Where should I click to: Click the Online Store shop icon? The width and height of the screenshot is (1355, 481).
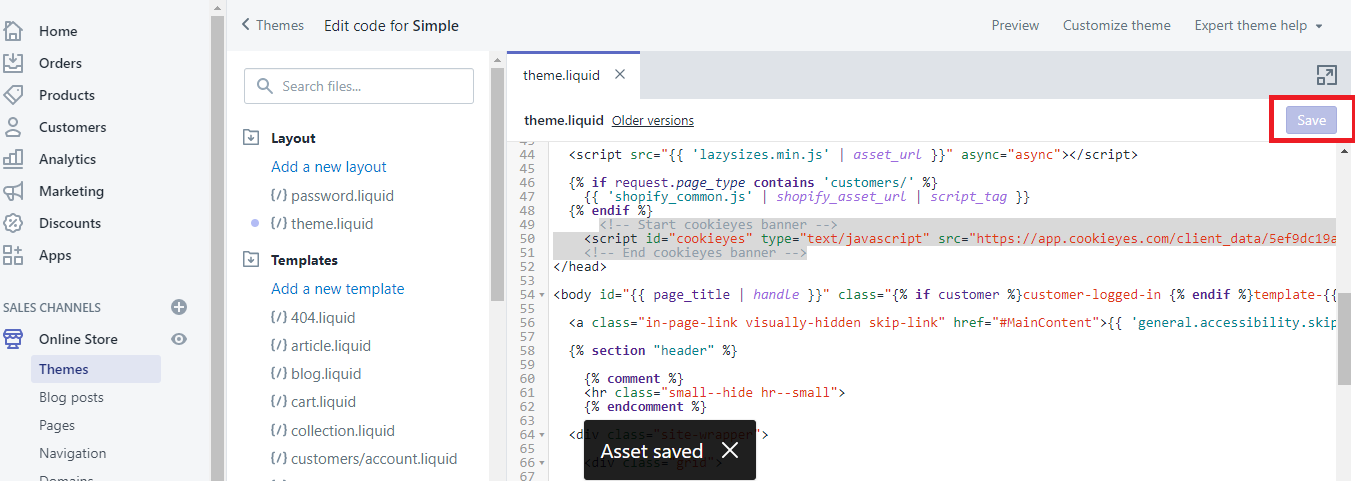click(13, 339)
